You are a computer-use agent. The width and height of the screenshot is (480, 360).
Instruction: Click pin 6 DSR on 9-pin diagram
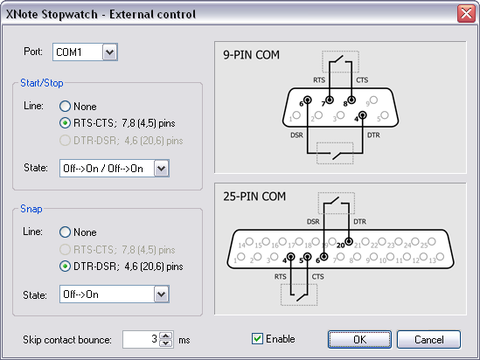(307, 100)
